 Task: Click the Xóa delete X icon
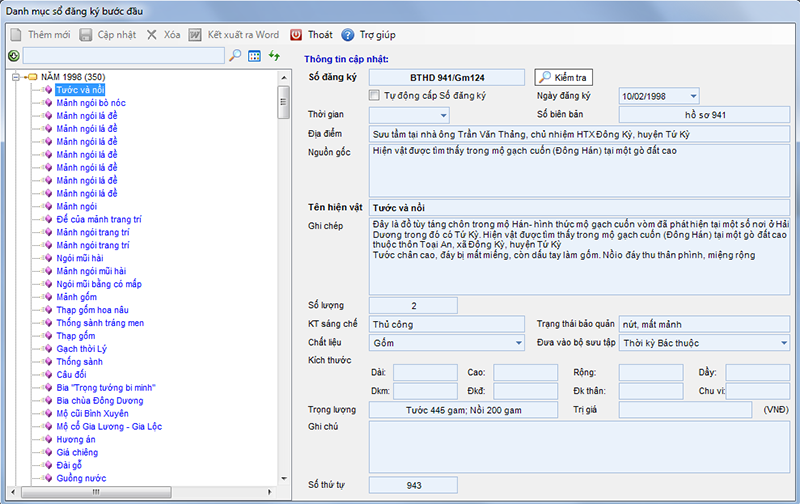152,35
